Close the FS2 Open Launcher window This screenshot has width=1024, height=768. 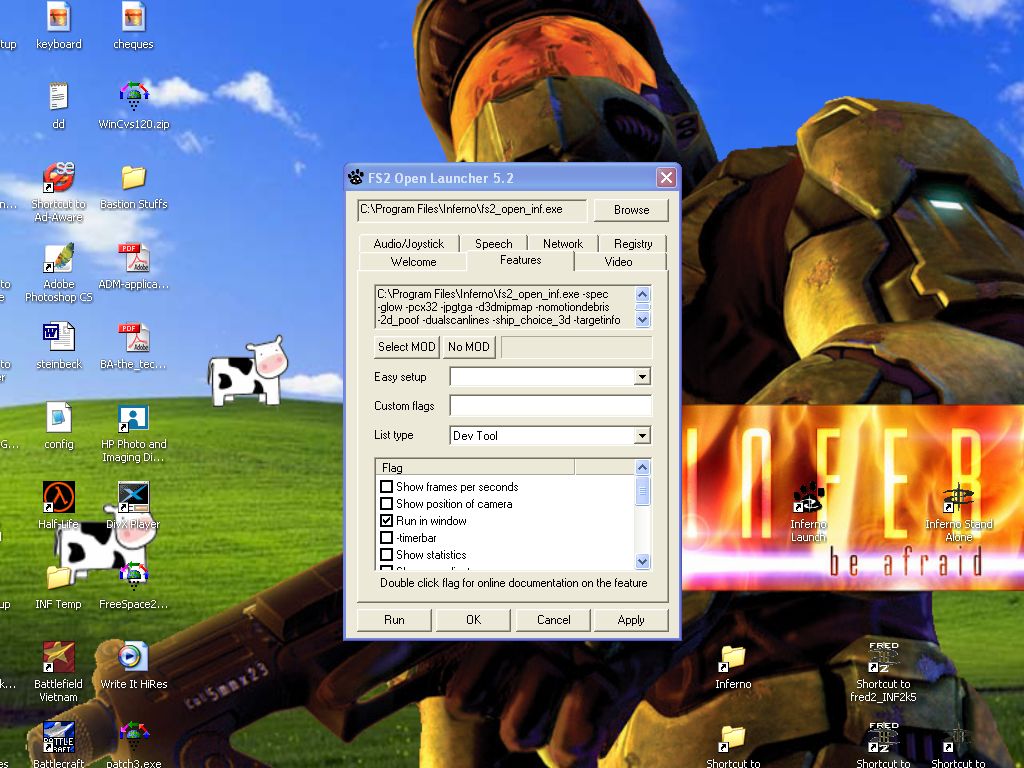(x=666, y=178)
